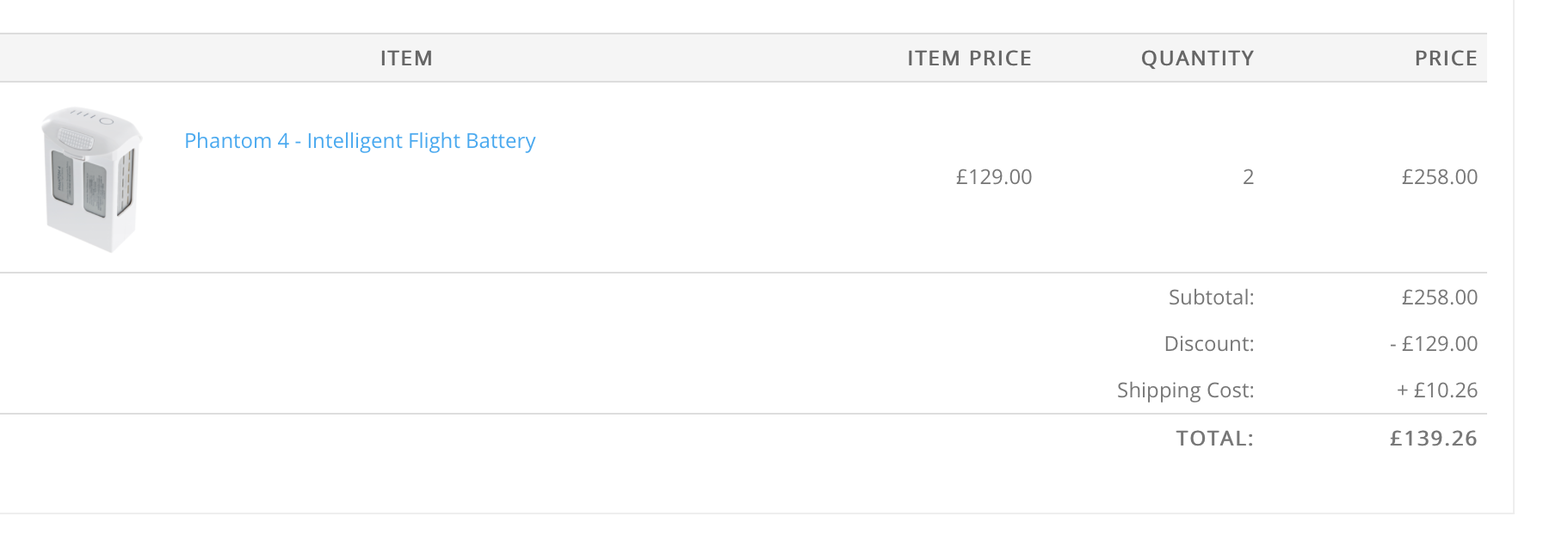Click the PRICE column header
The image size is (1568, 547).
[x=1446, y=58]
